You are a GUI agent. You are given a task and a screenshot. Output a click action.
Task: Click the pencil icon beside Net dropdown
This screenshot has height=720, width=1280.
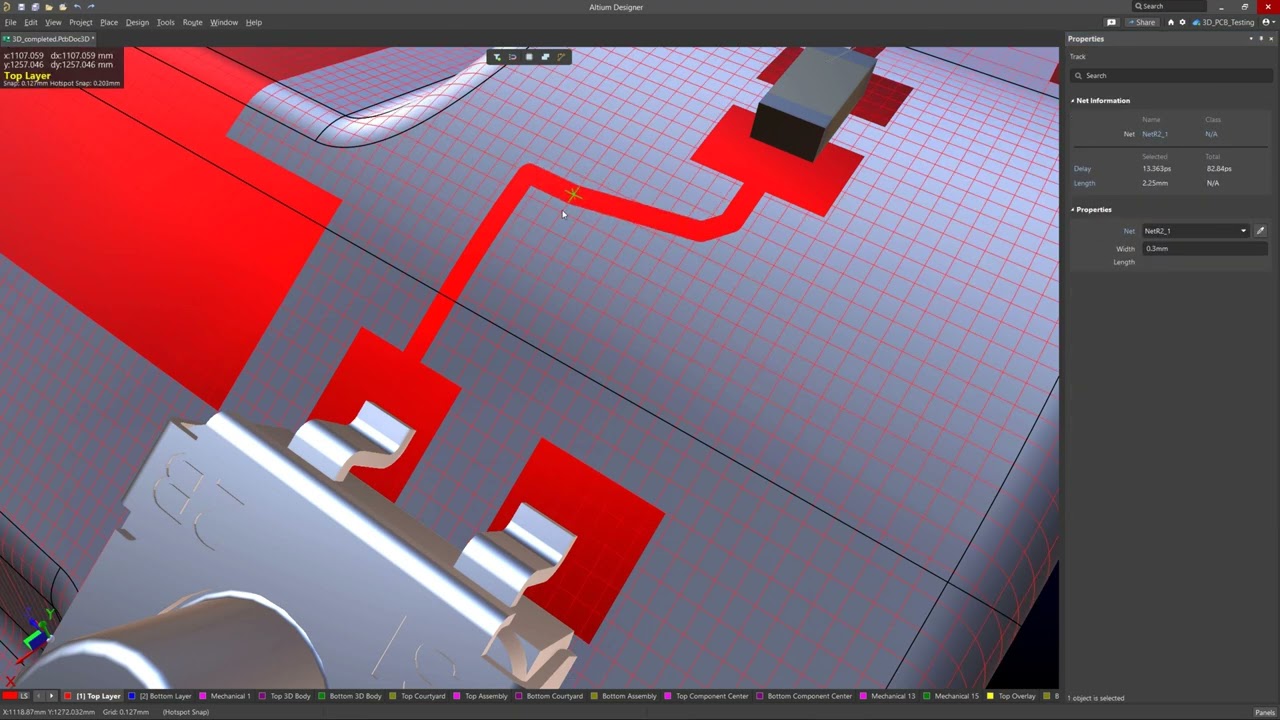coord(1260,231)
